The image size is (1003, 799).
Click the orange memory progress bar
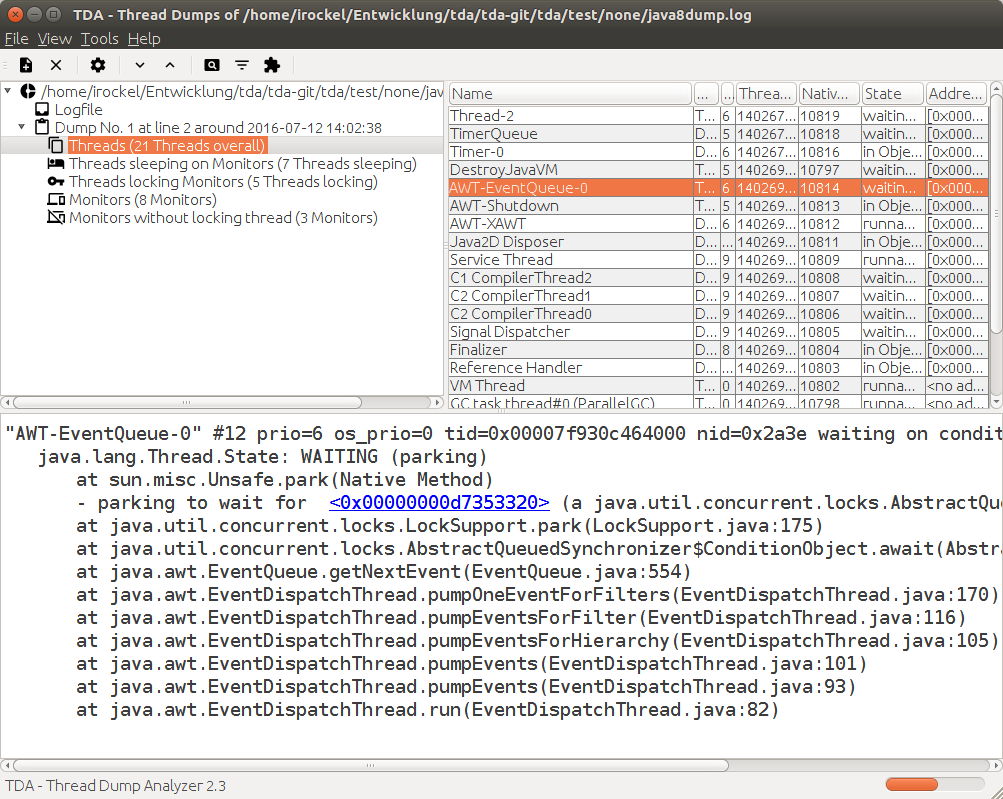pyautogui.click(x=912, y=785)
